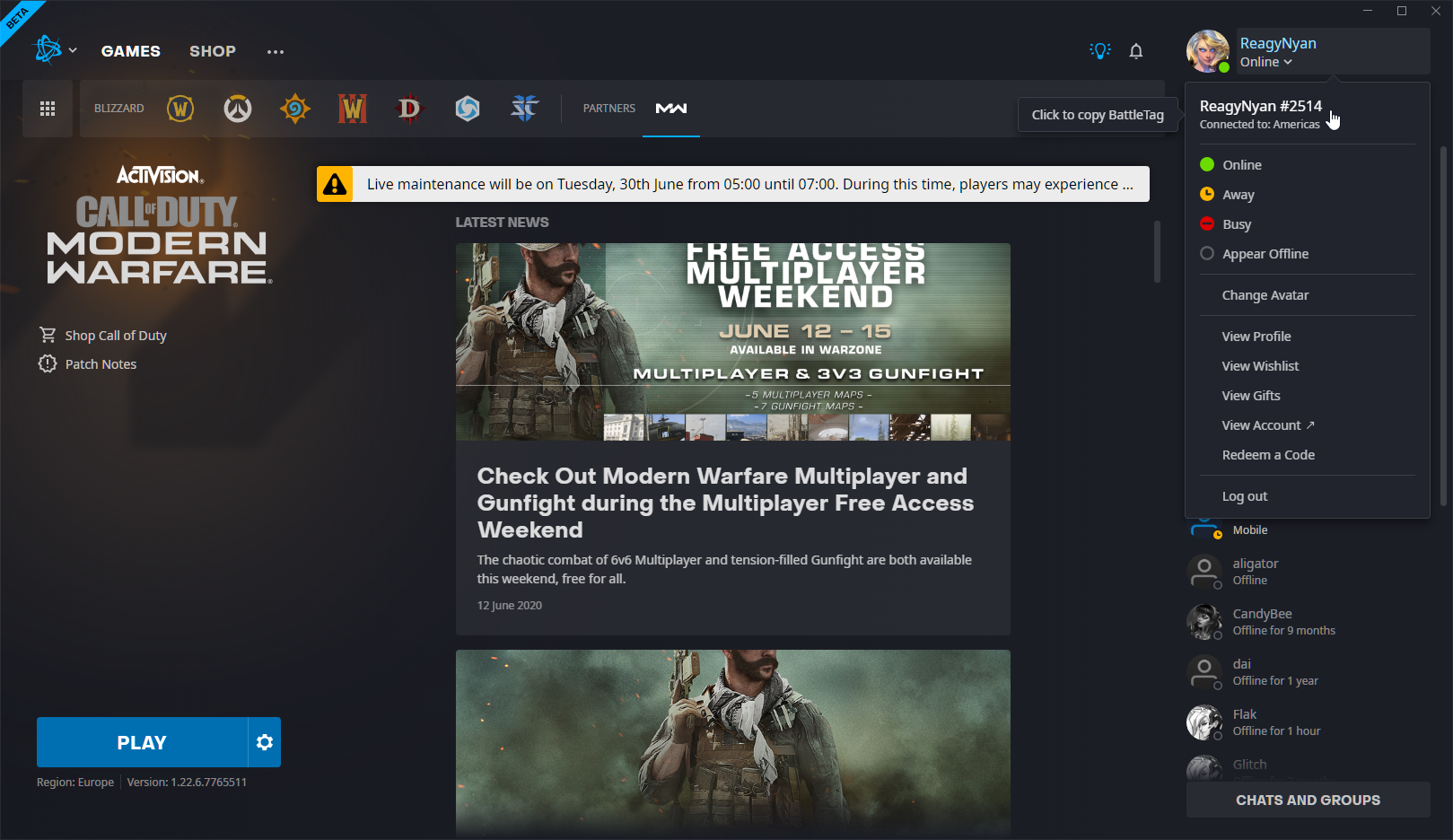
Task: Select the StarCraft II icon
Action: click(525, 109)
